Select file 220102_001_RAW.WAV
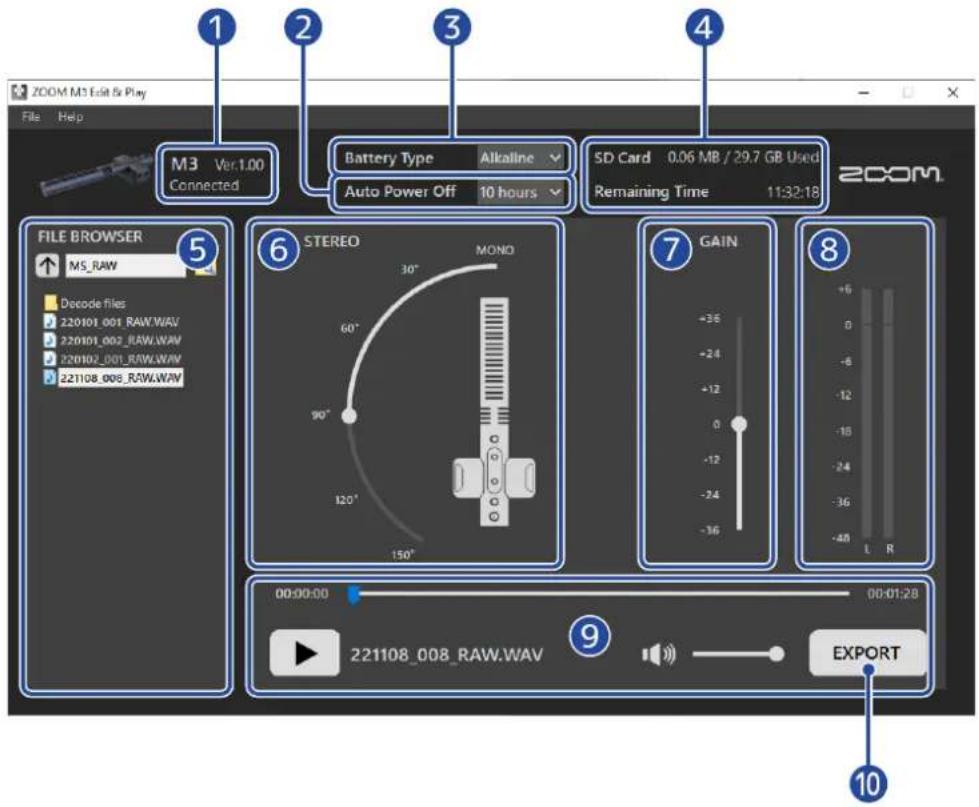Viewport: 979px width, 807px height. click(x=112, y=359)
